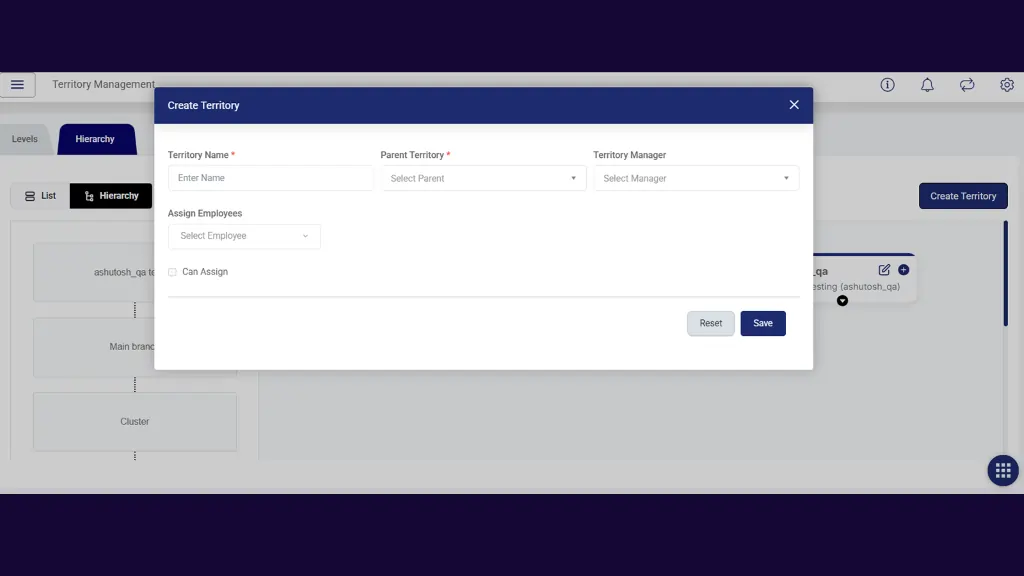
Task: Expand the ashutosh_qa node via the down chevron
Action: (842, 300)
